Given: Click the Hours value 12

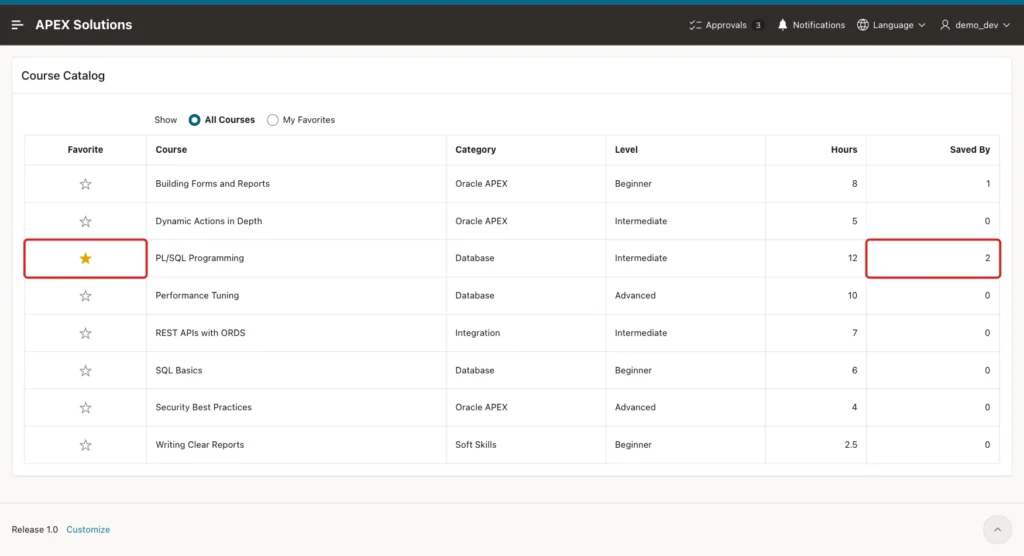Looking at the screenshot, I should pyautogui.click(x=852, y=258).
